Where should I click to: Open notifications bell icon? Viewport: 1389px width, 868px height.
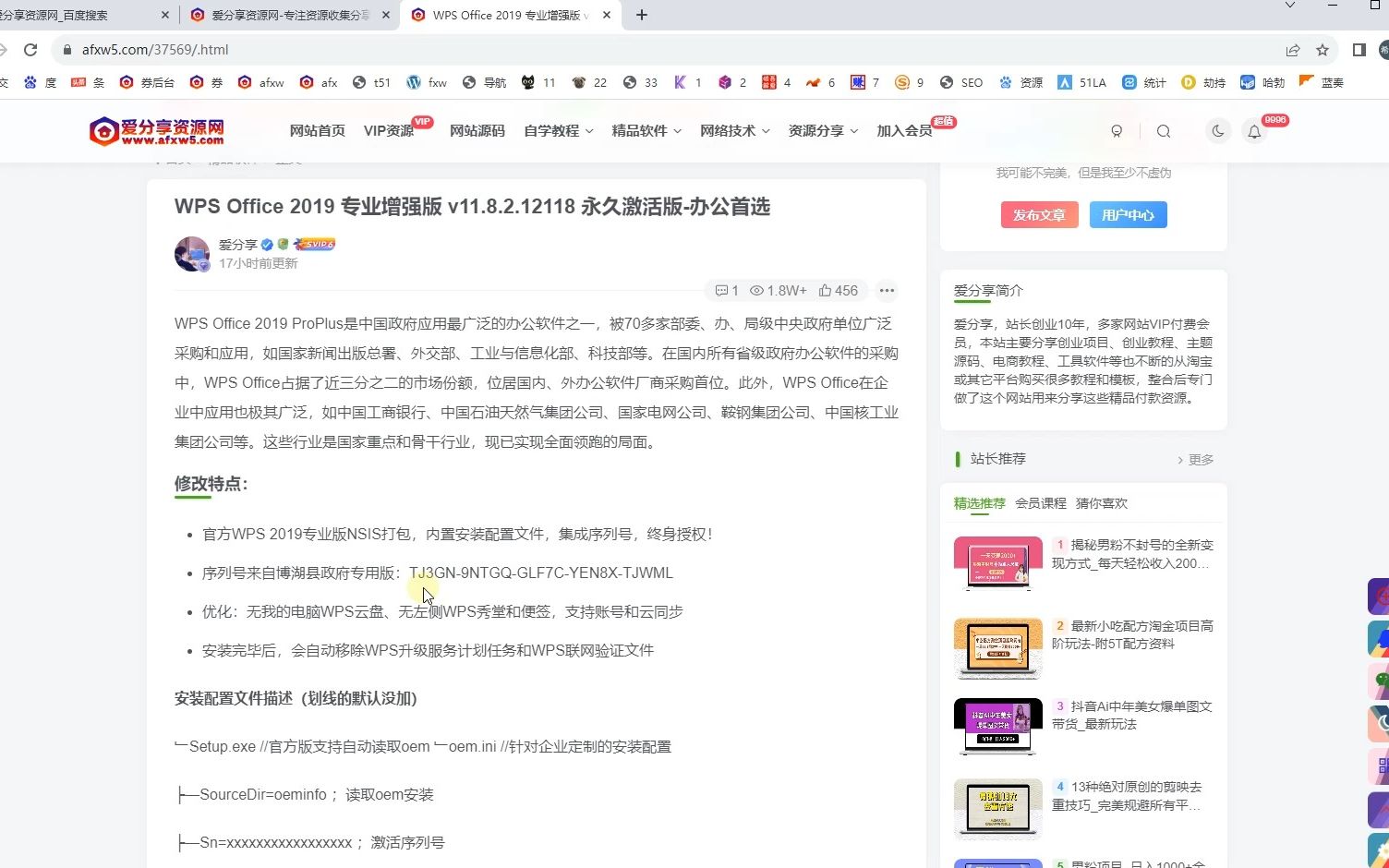(x=1254, y=132)
